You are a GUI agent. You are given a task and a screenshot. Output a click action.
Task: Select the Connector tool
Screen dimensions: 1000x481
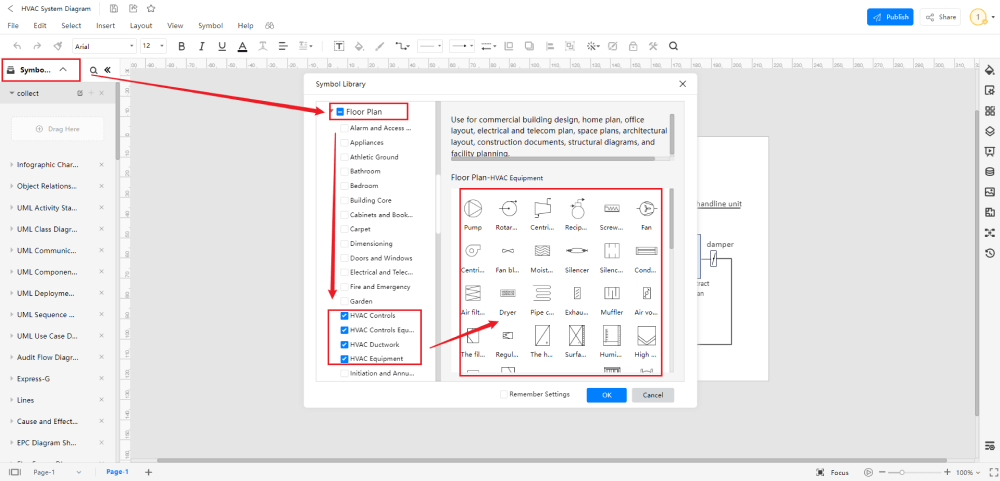401,46
